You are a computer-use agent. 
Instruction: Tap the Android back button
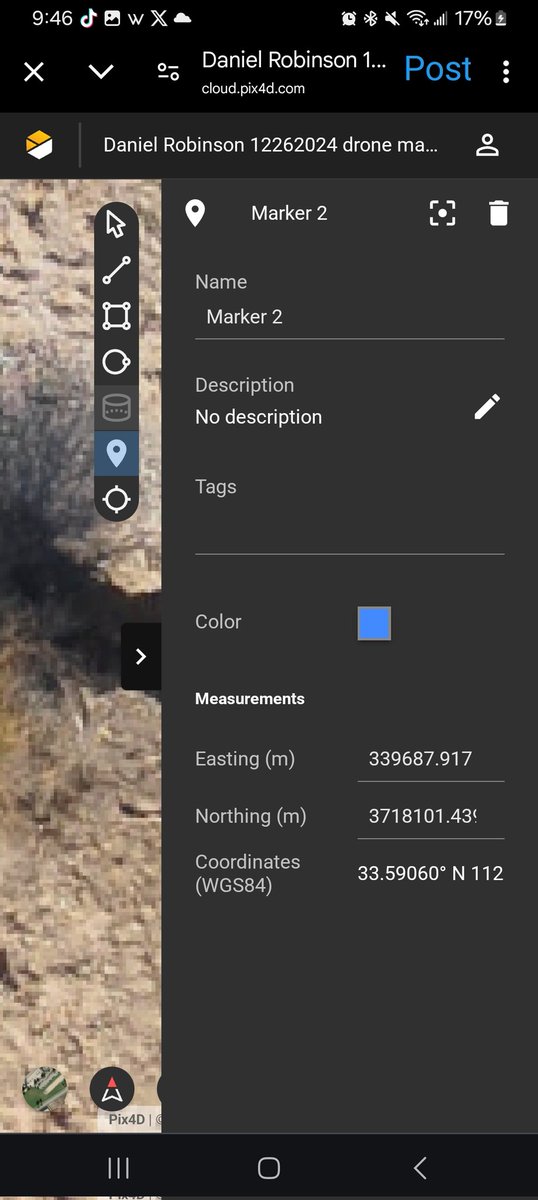420,1168
